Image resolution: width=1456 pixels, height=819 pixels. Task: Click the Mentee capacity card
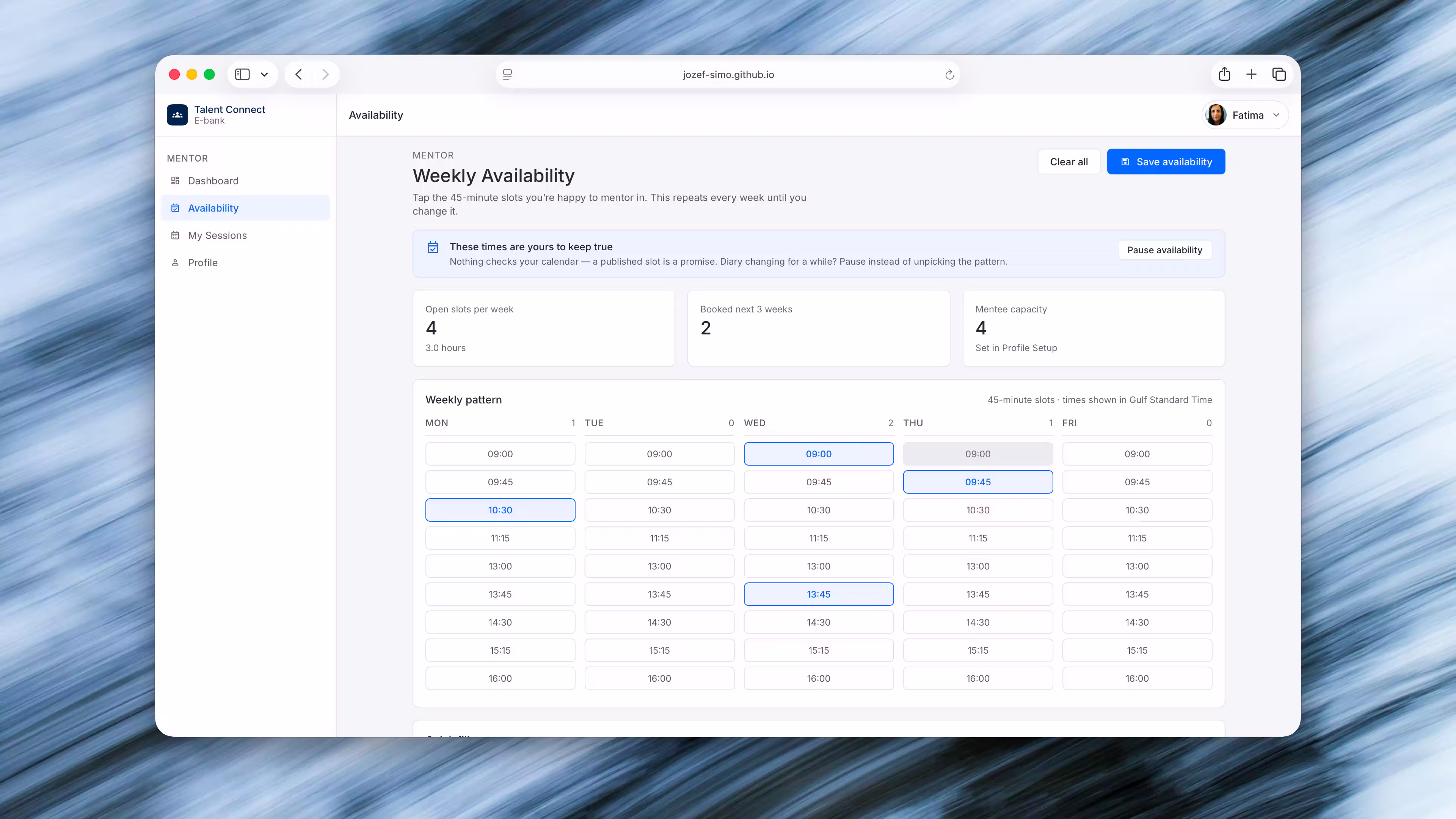(1094, 328)
